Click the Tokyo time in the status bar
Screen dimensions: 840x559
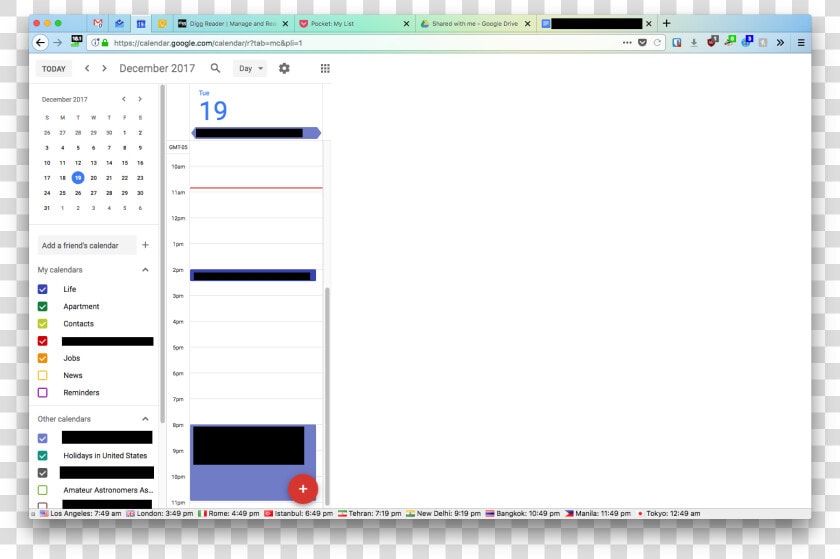click(668, 513)
